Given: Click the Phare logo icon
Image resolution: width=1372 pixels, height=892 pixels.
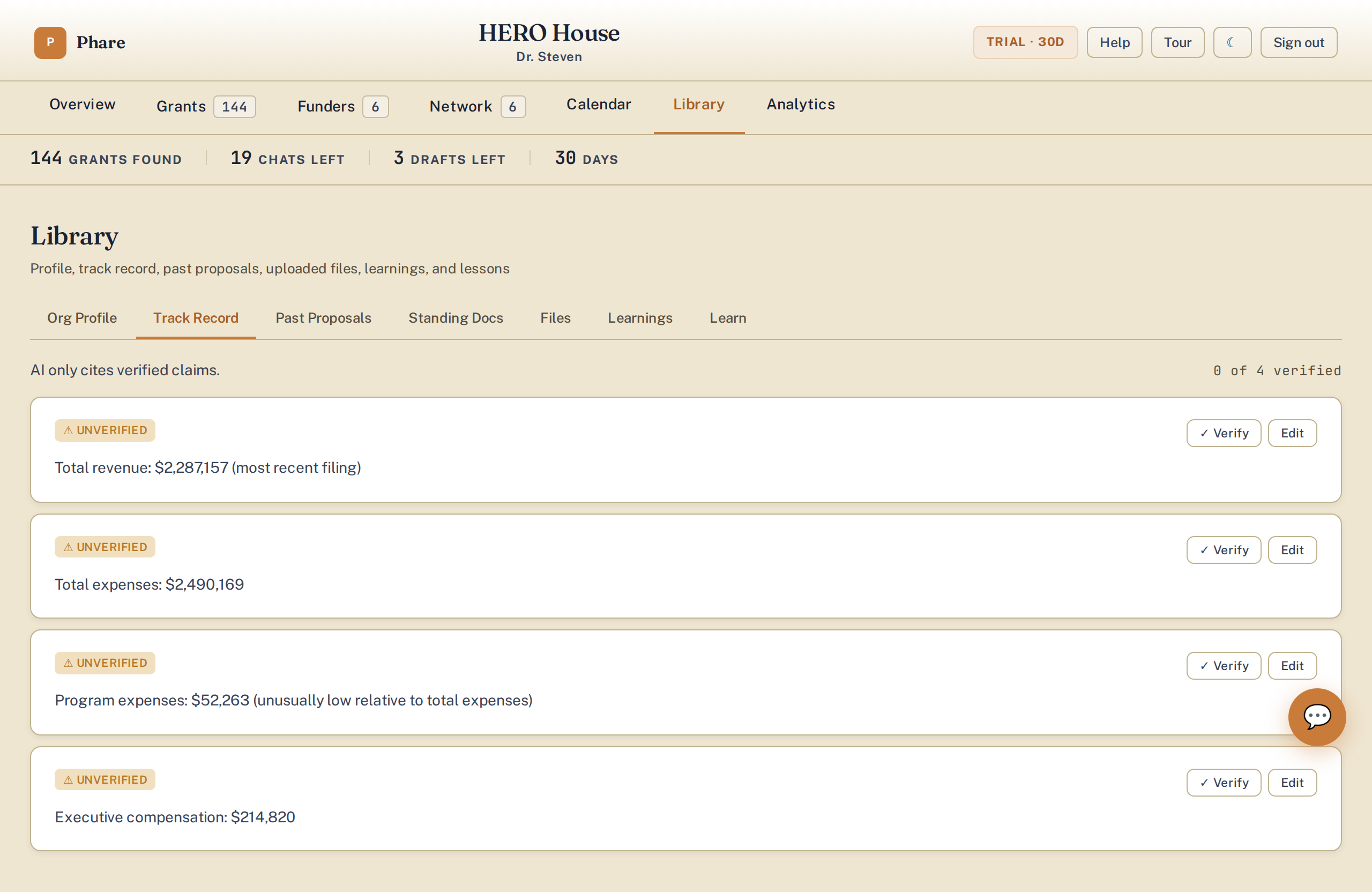Looking at the screenshot, I should 50,43.
